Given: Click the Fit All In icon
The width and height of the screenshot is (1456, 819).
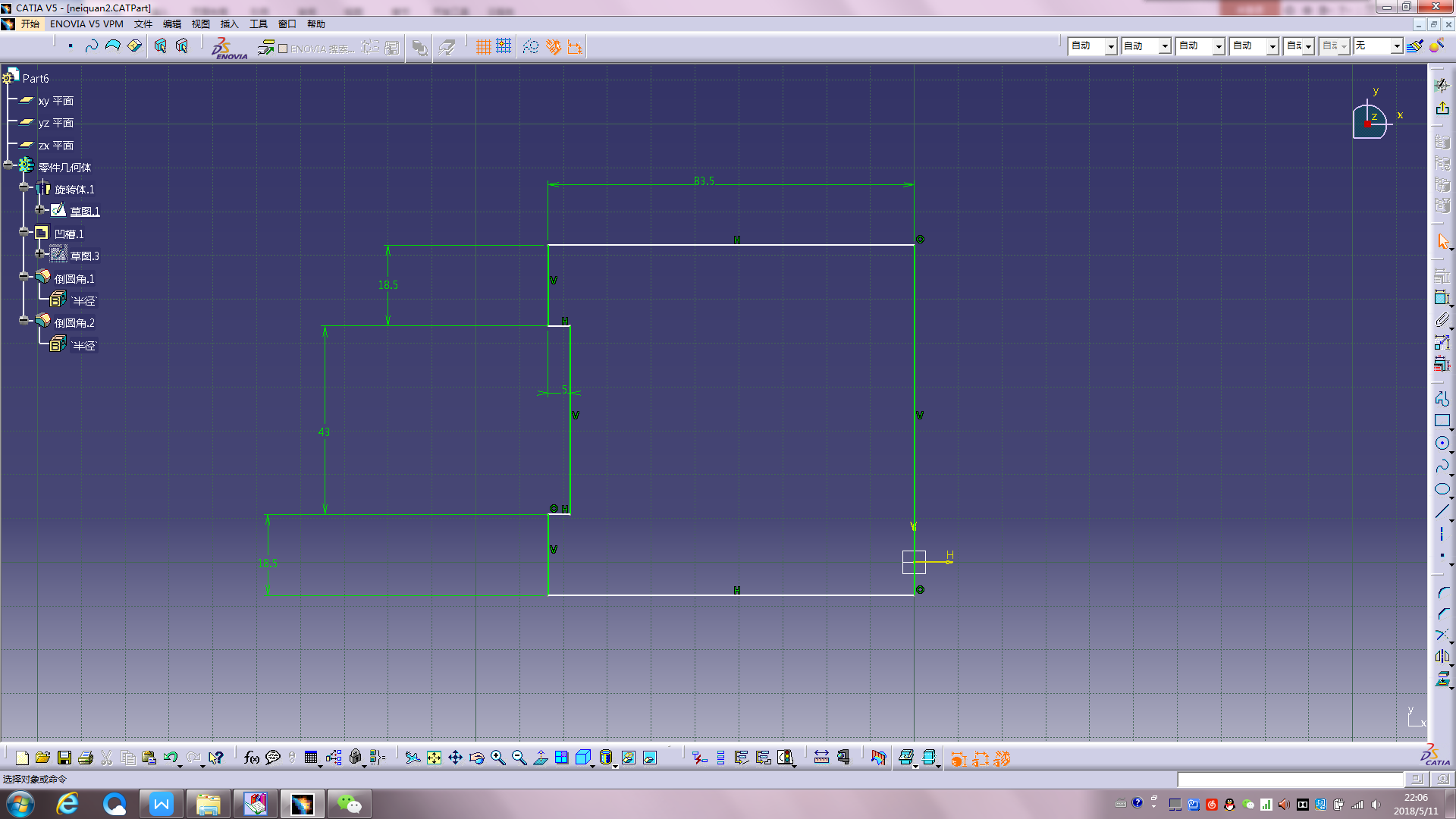Looking at the screenshot, I should tap(434, 758).
